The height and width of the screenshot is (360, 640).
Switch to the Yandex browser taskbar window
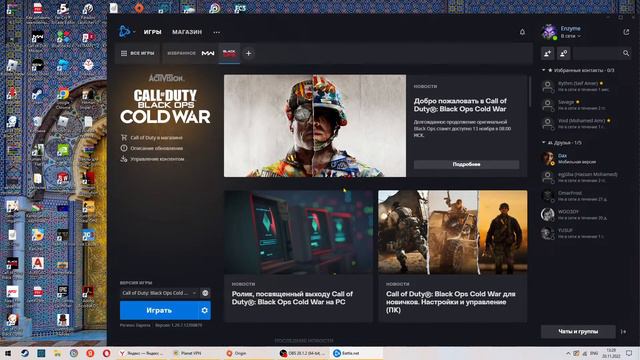pos(142,353)
